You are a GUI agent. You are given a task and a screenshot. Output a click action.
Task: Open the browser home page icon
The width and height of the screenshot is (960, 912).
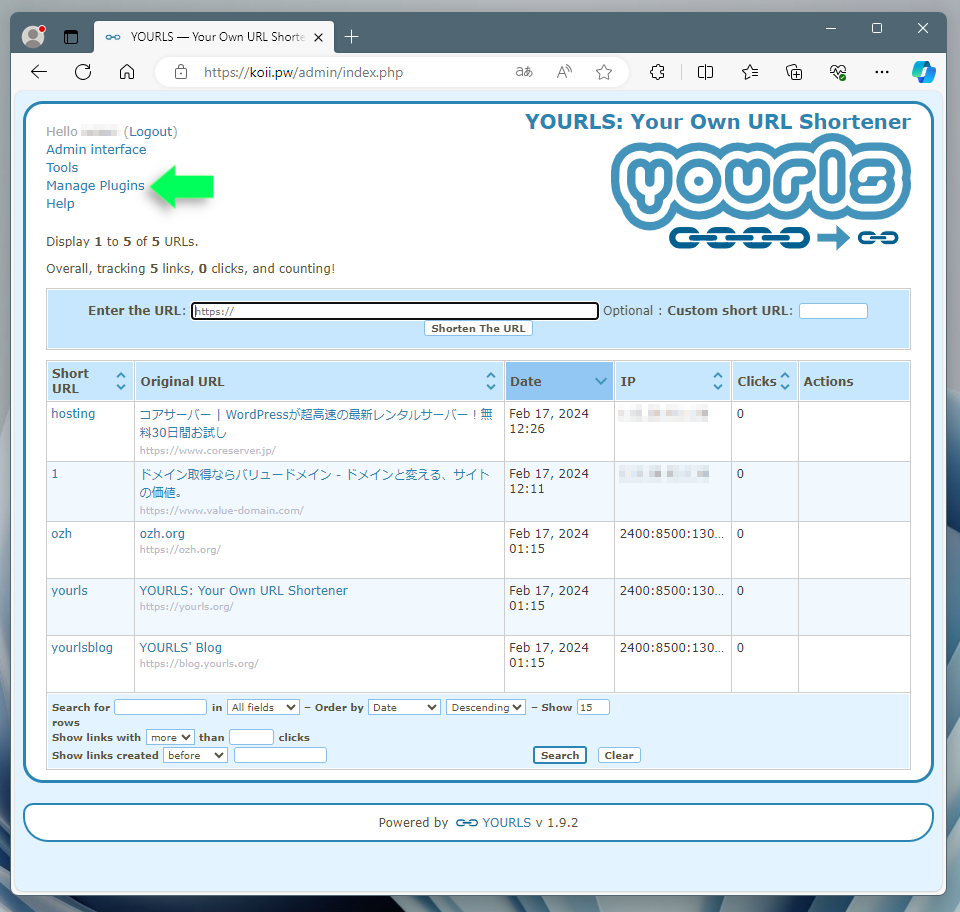(127, 72)
